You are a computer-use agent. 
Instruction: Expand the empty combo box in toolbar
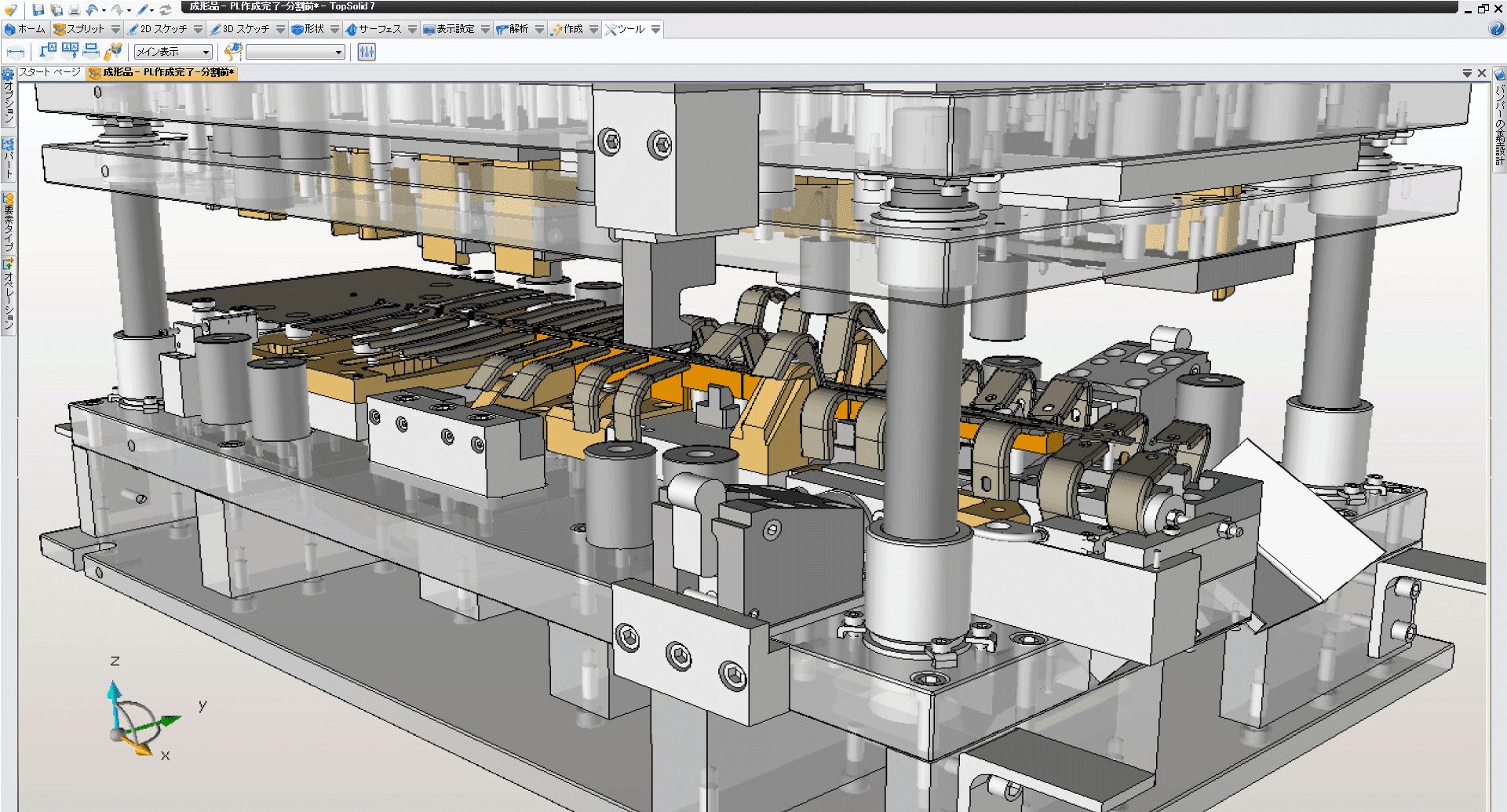coord(295,53)
